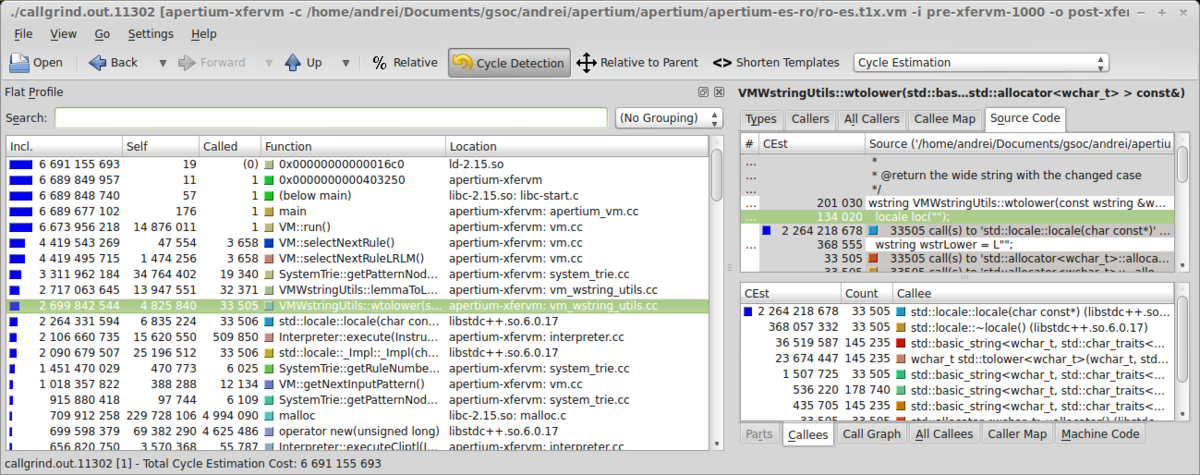Sort the callee list by Count column

tap(860, 294)
